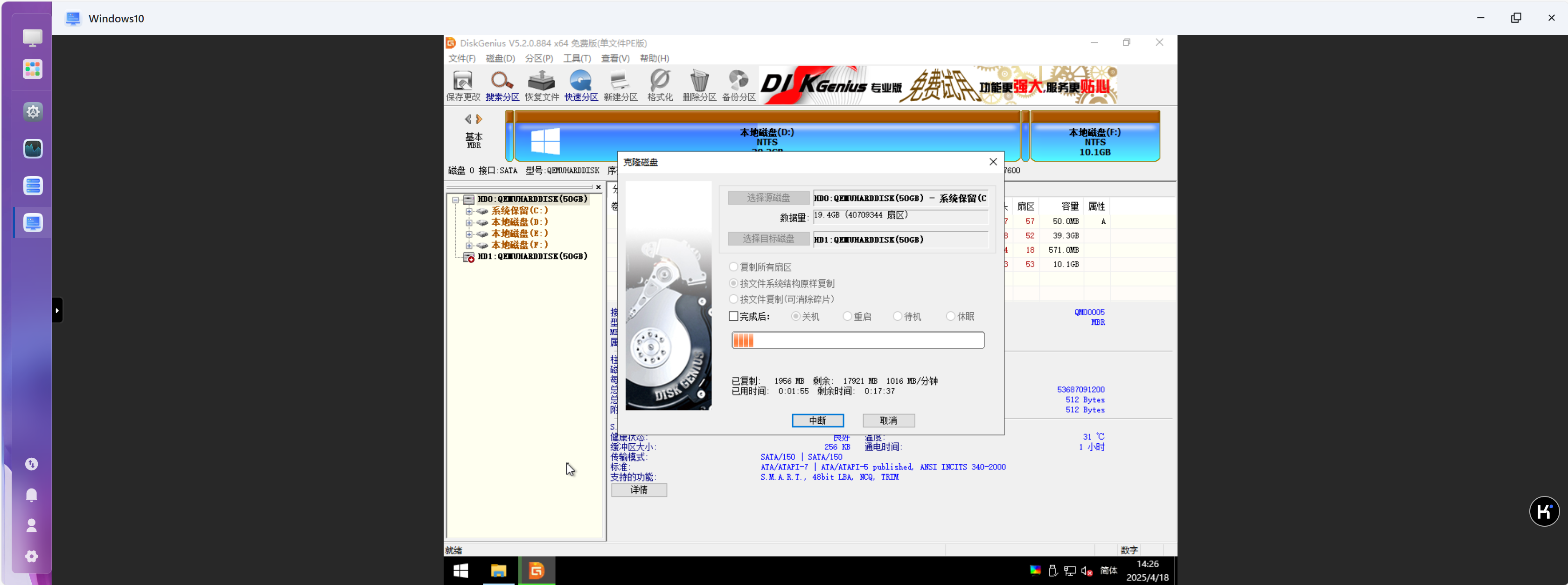
Task: Click the target disk HD1 field
Action: 900,240
